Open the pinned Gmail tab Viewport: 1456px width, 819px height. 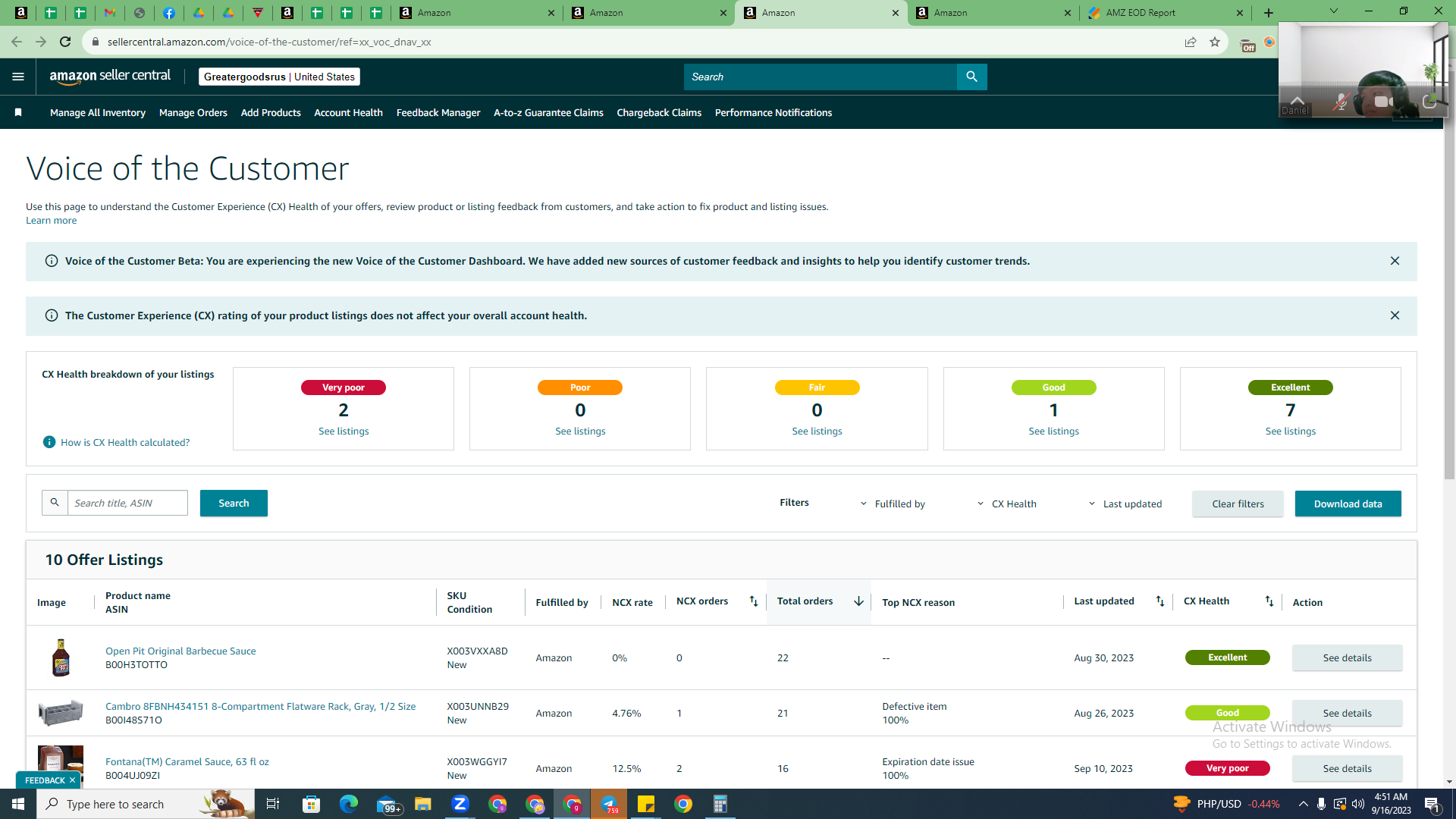point(110,13)
